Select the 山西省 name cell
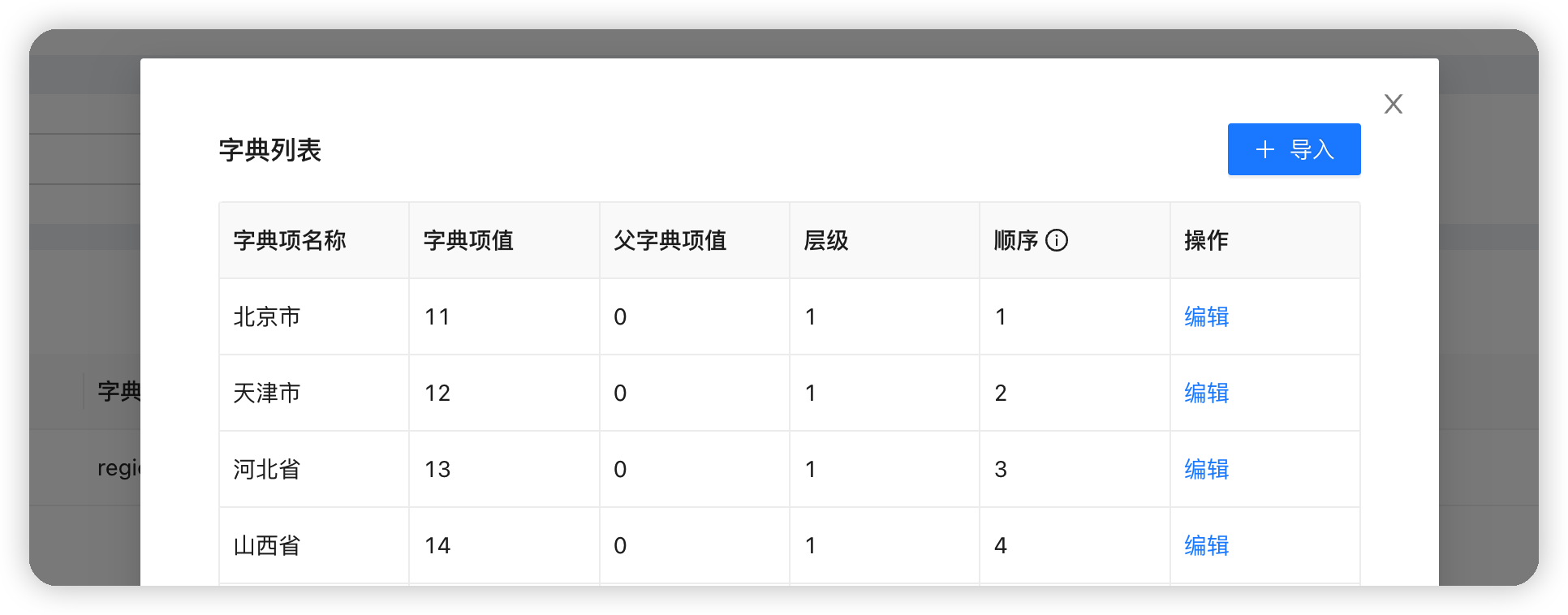 point(314,545)
